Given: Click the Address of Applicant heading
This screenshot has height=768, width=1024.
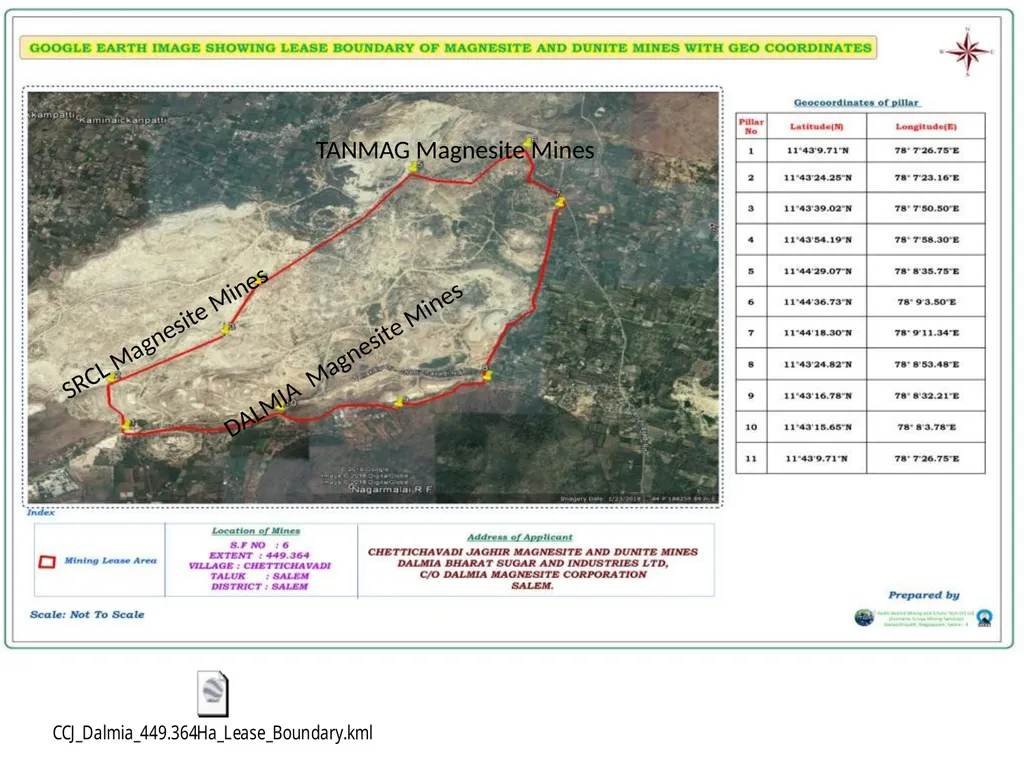Looking at the screenshot, I should coord(520,537).
